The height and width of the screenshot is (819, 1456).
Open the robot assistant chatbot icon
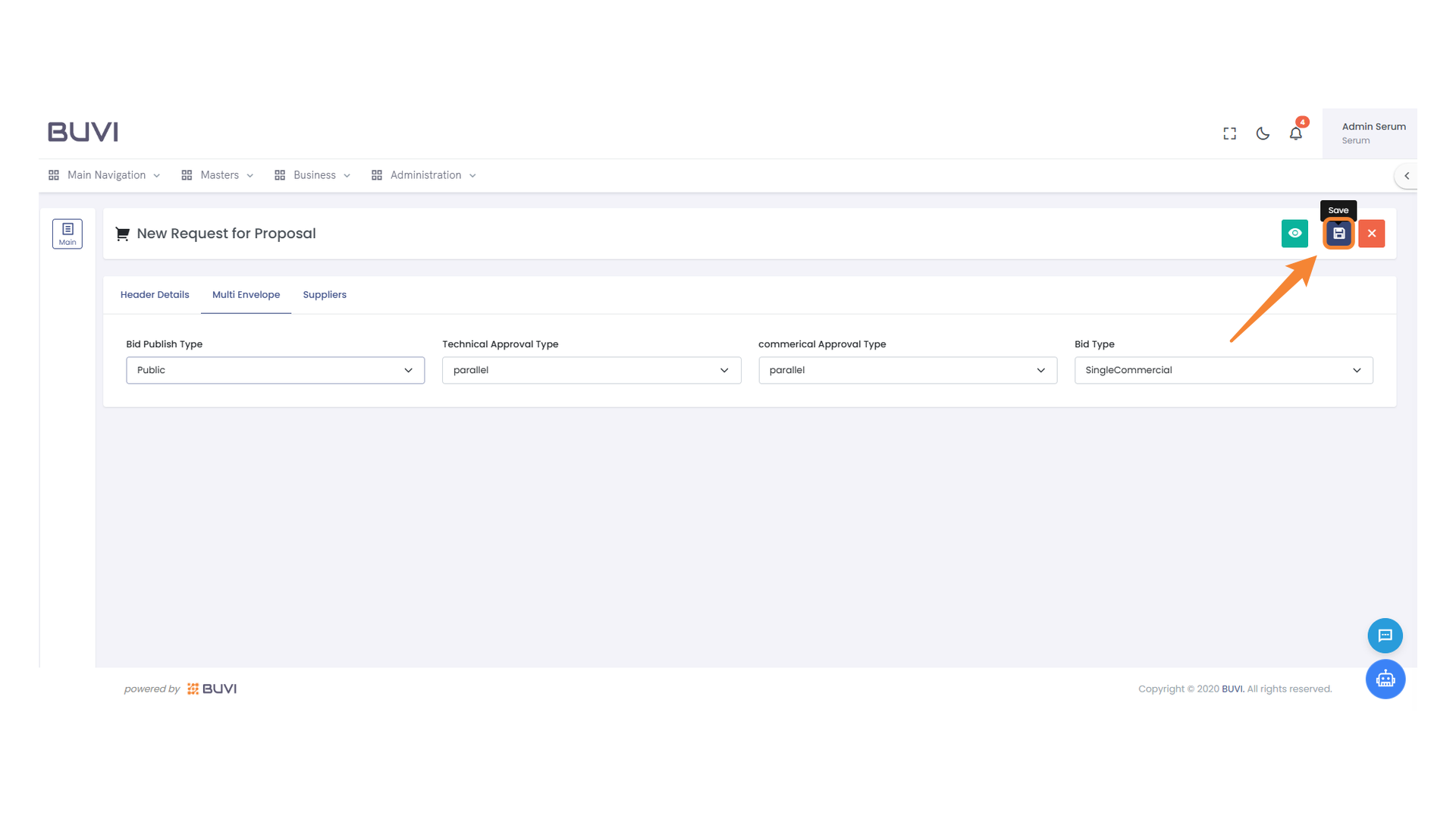click(1385, 679)
